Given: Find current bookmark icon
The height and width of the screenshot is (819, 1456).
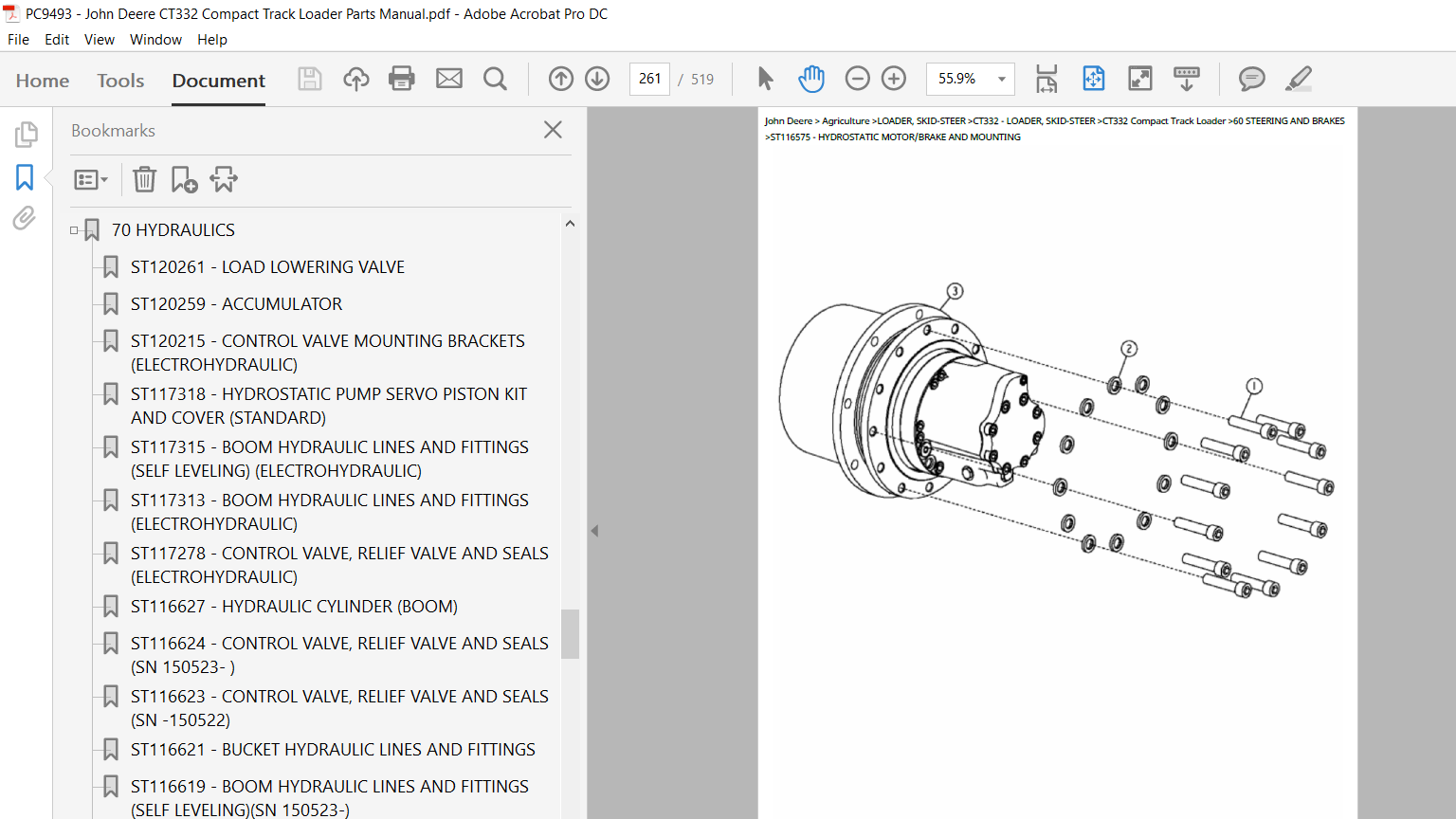Looking at the screenshot, I should click(224, 179).
